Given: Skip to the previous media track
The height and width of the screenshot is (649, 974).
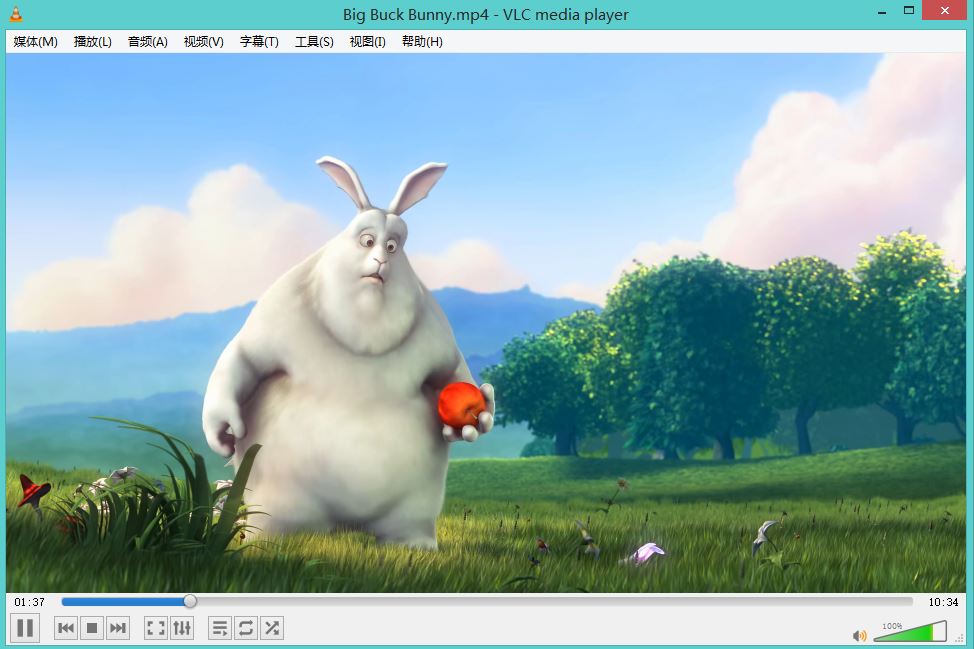Looking at the screenshot, I should click(66, 628).
